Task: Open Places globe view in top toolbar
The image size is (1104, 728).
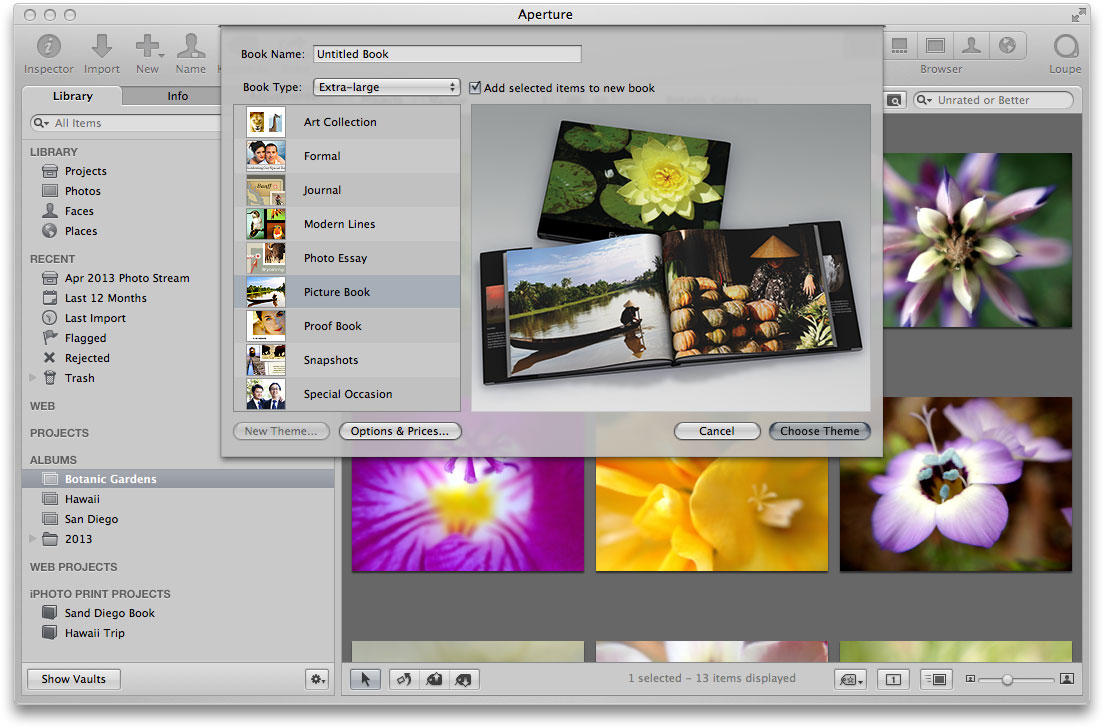Action: tap(1007, 46)
